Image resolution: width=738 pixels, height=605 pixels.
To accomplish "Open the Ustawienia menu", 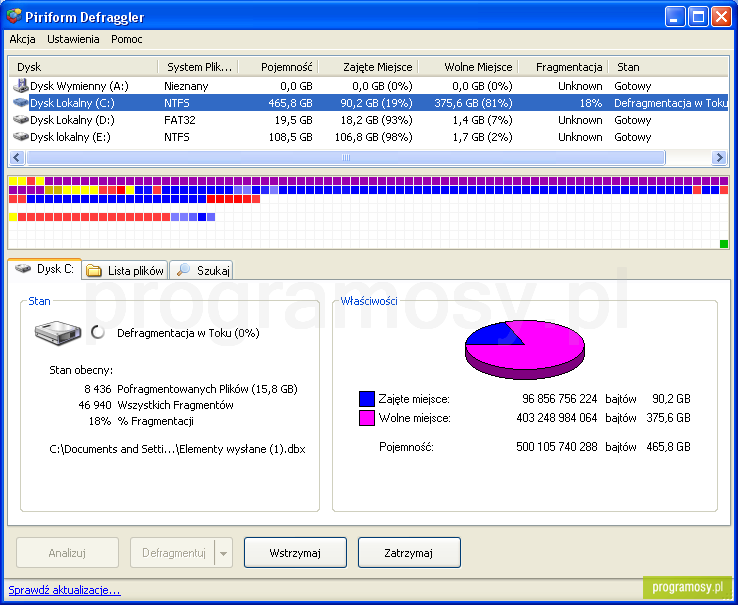I will pyautogui.click(x=73, y=39).
